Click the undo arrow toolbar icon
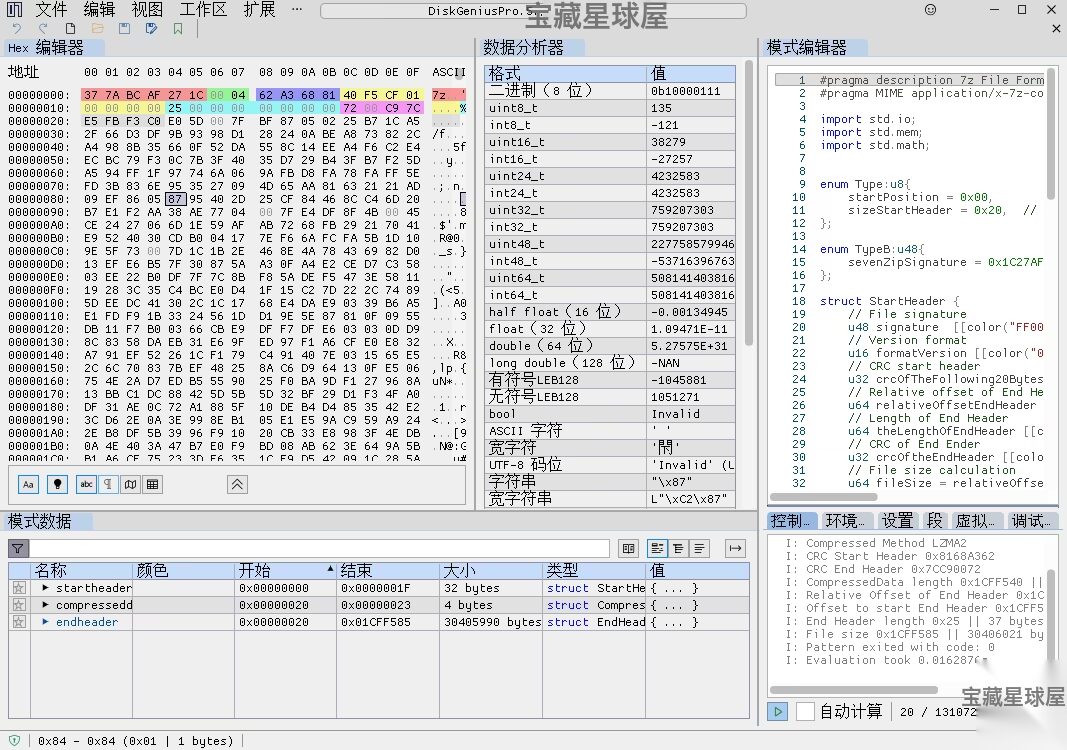1067x750 pixels. 17,29
